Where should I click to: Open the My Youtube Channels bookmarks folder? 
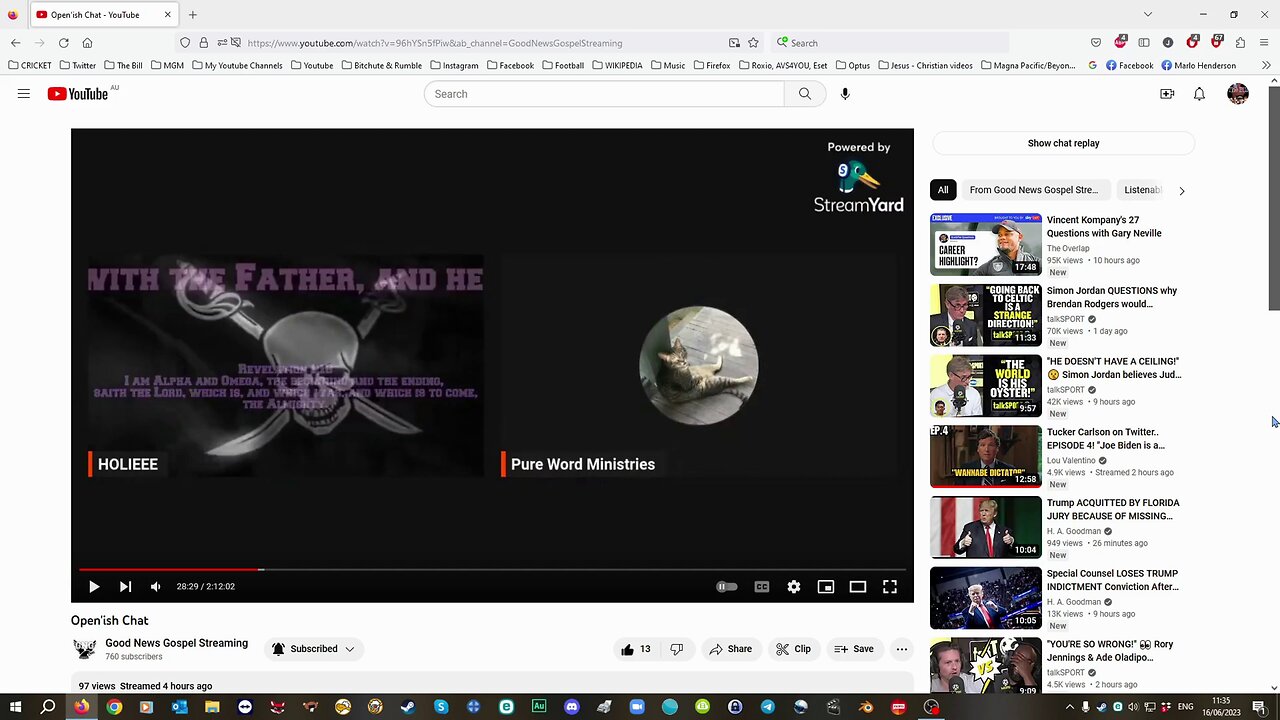click(x=237, y=65)
